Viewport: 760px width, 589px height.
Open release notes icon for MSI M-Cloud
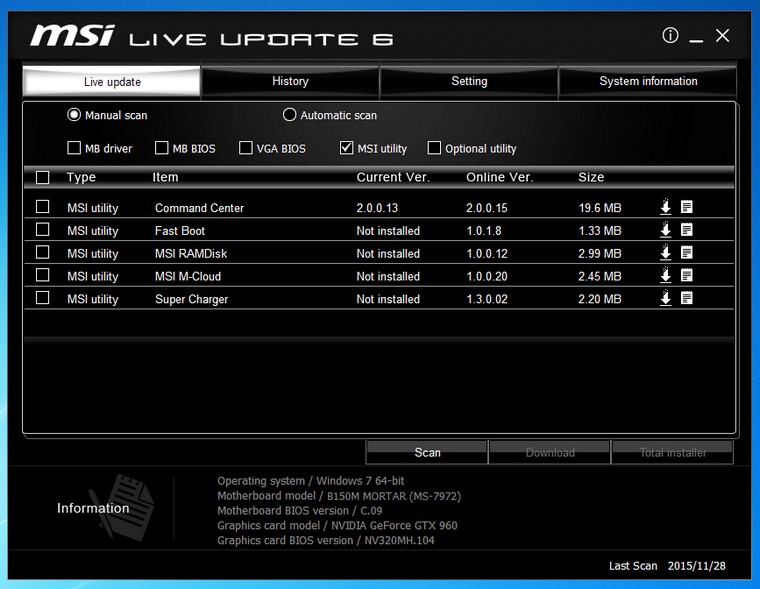[x=686, y=275]
